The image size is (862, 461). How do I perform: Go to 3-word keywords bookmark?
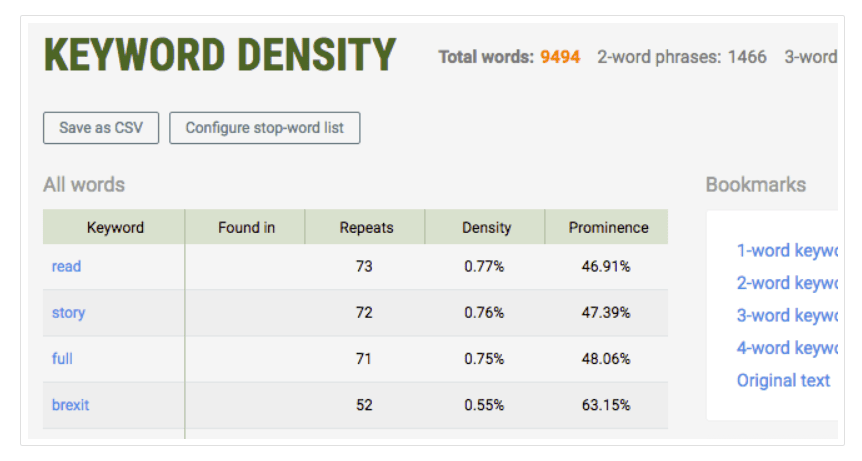tap(787, 315)
